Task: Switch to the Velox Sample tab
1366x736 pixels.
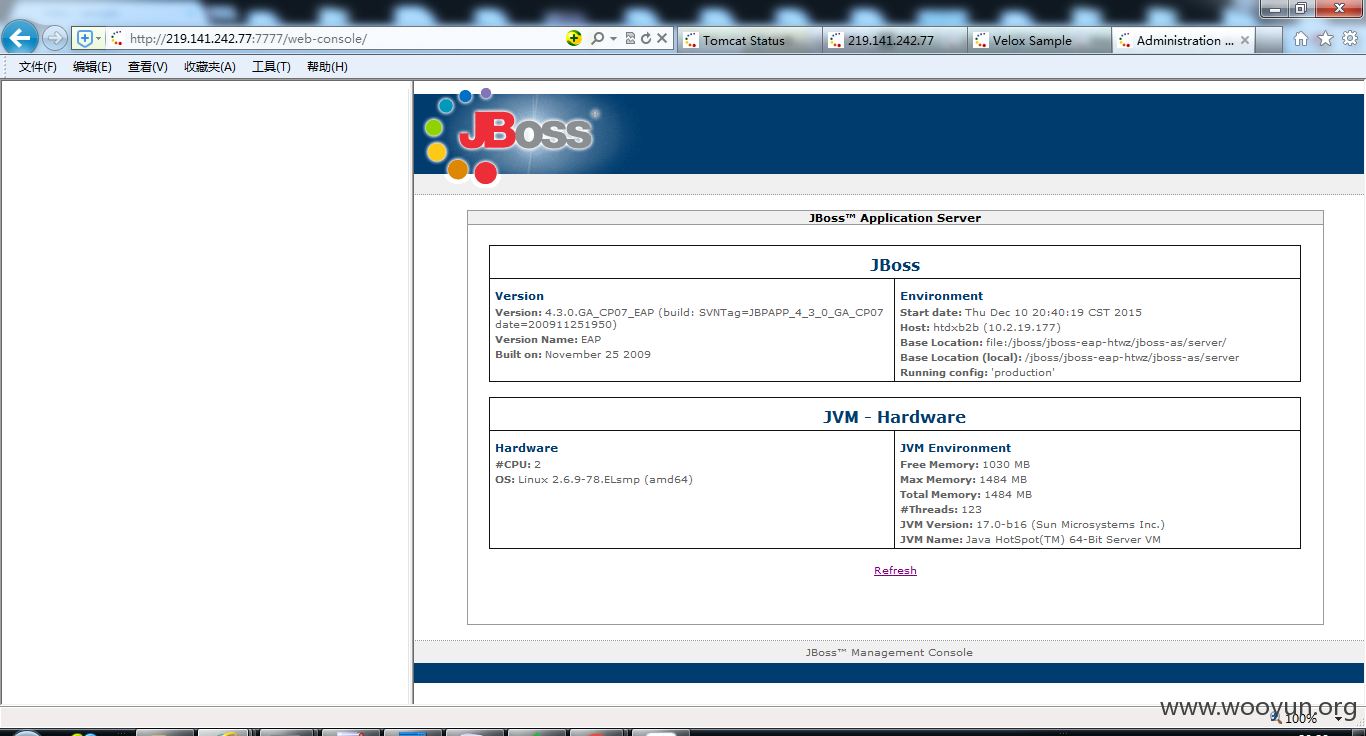Action: pyautogui.click(x=1040, y=40)
